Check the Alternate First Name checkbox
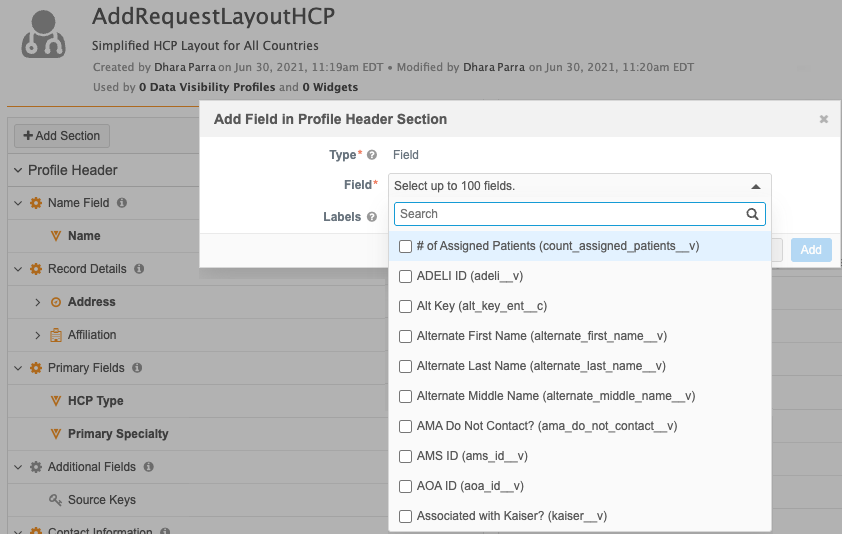Image resolution: width=842 pixels, height=534 pixels. click(x=405, y=336)
